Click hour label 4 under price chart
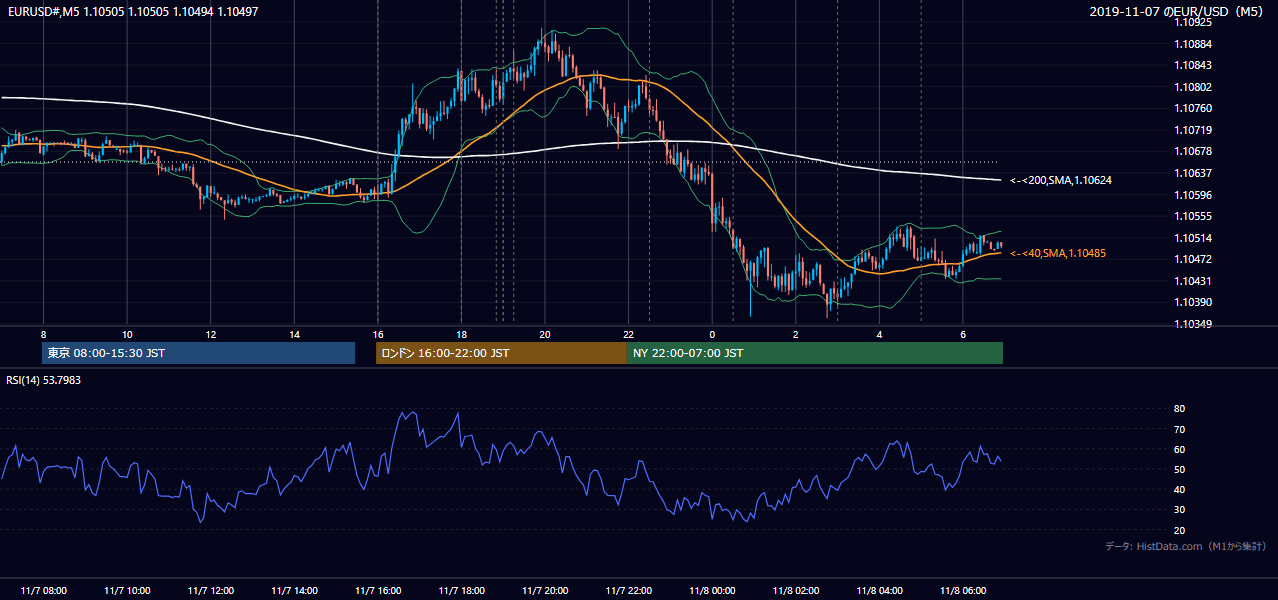1278x600 pixels. (x=880, y=334)
